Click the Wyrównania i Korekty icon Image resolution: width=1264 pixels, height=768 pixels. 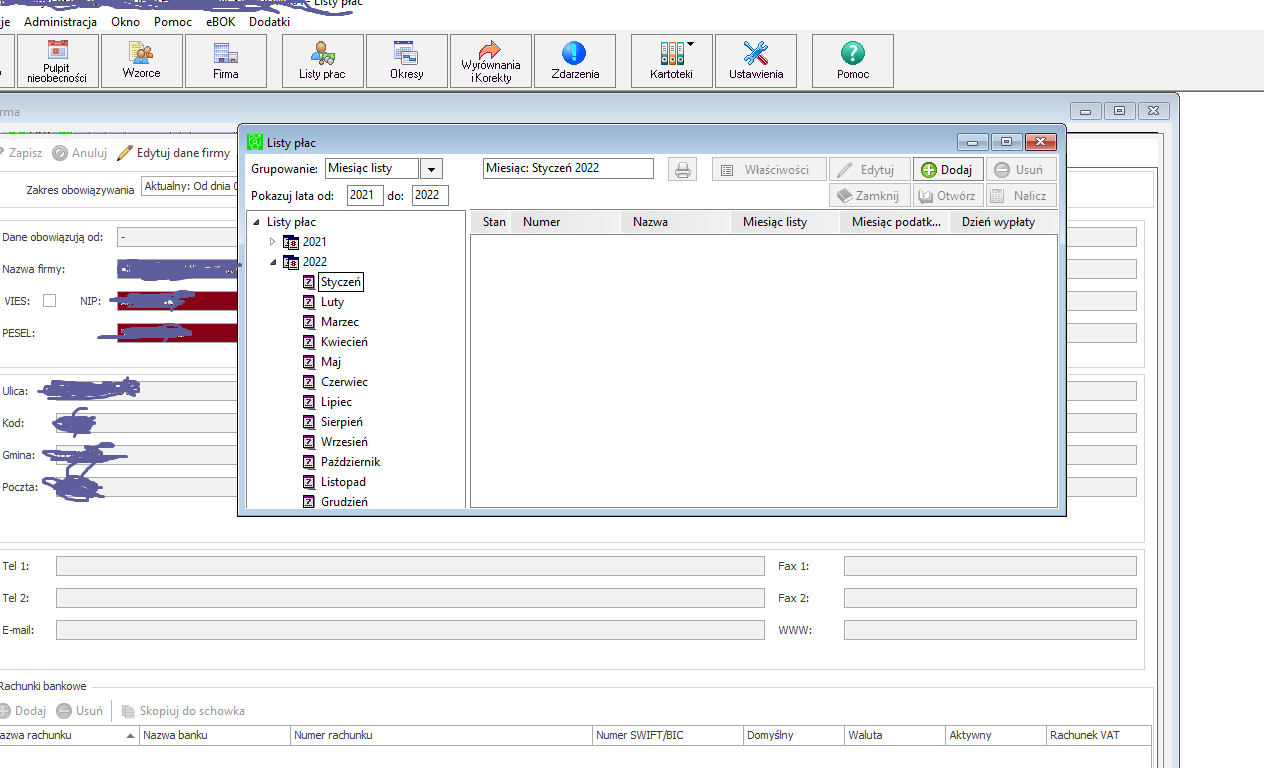pos(490,61)
